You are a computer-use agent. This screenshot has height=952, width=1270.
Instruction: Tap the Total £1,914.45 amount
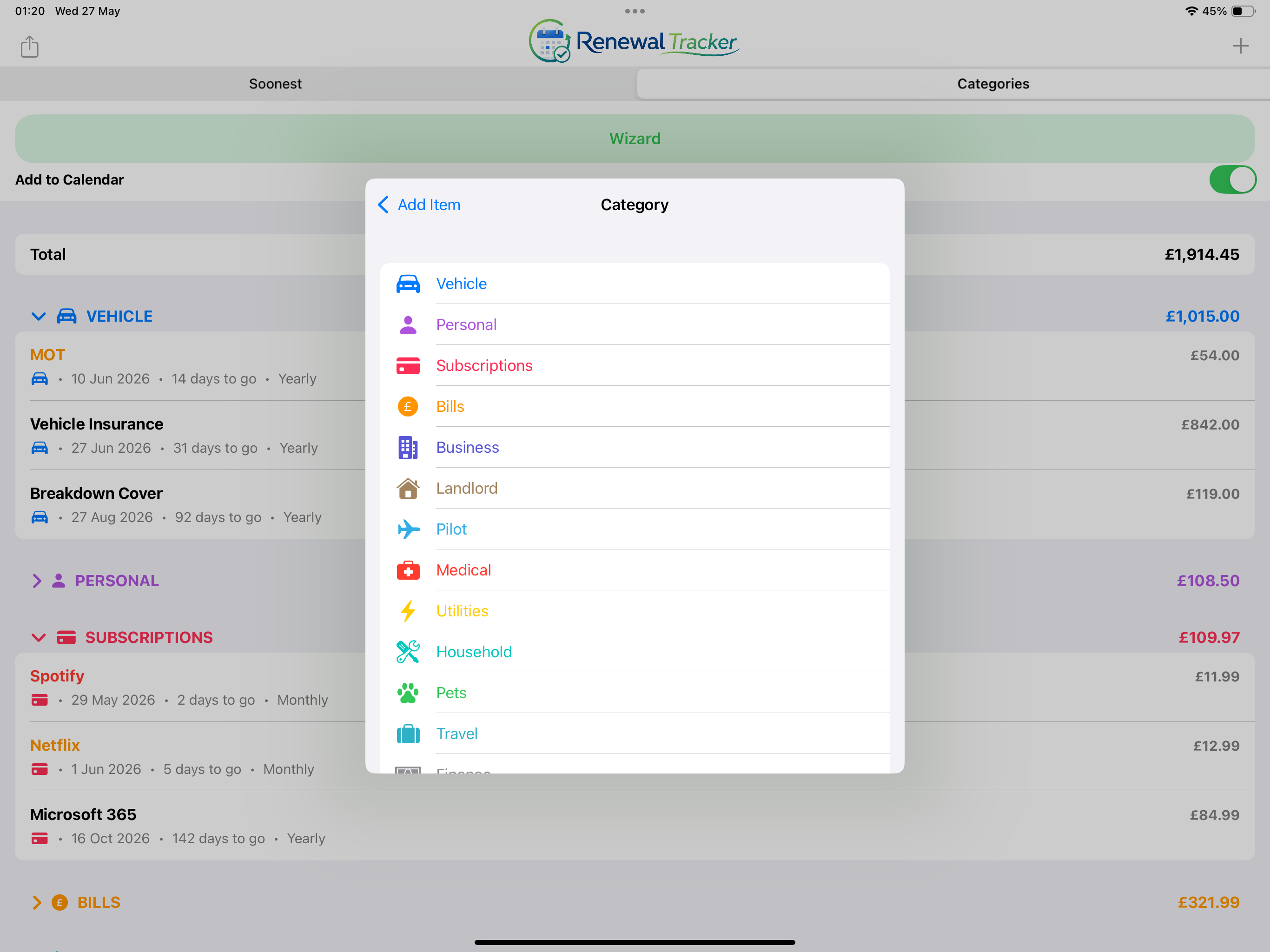[1202, 254]
